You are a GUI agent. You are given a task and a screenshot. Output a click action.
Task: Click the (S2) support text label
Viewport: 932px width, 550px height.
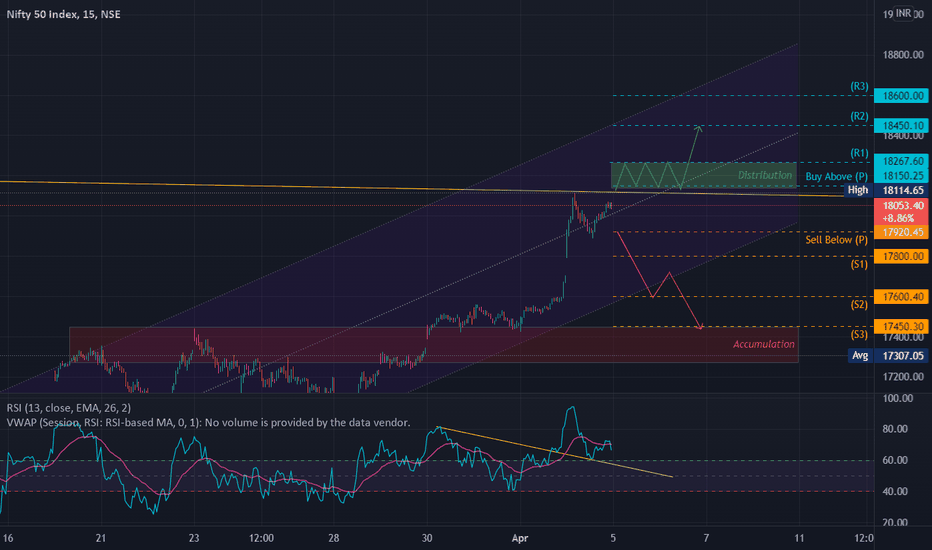pos(859,304)
